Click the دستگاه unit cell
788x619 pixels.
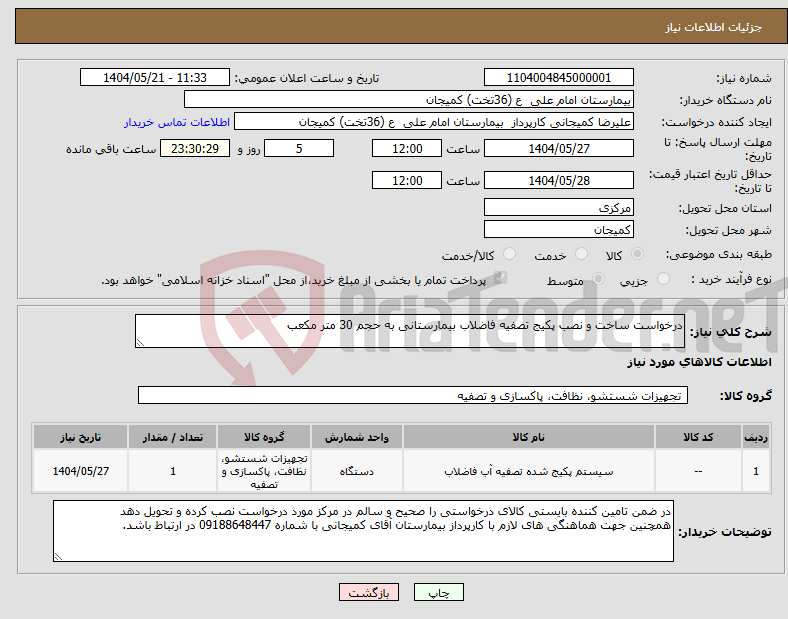[356, 471]
